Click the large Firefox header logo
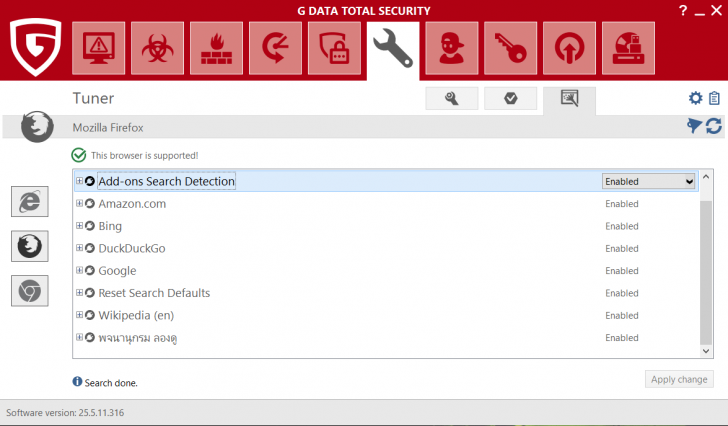The width and height of the screenshot is (728, 426). click(37, 126)
